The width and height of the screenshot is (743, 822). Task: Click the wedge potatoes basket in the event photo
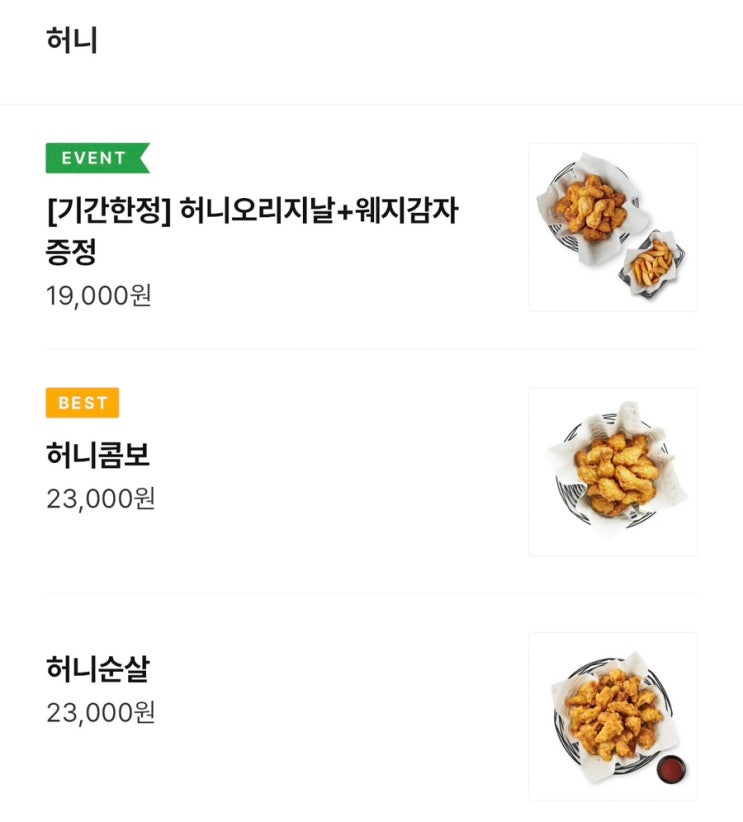click(651, 262)
